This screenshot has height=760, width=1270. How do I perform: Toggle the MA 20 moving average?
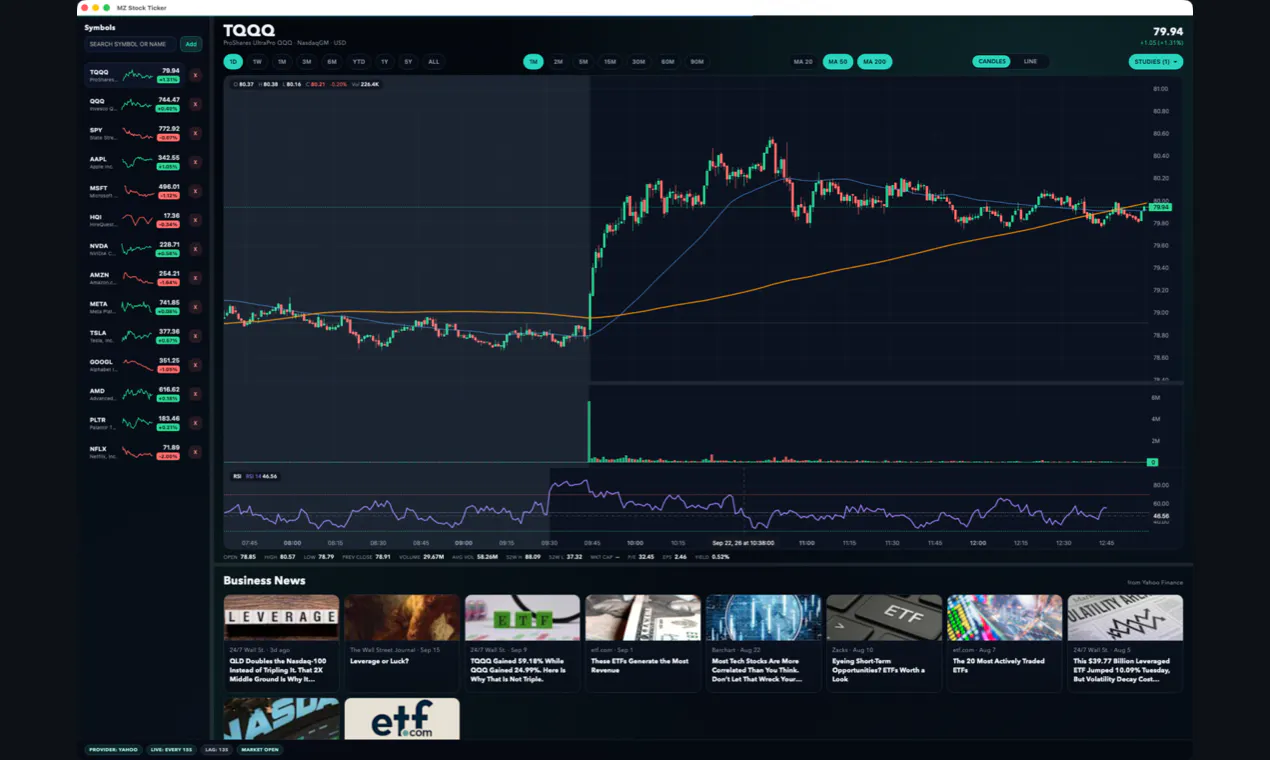coord(803,62)
